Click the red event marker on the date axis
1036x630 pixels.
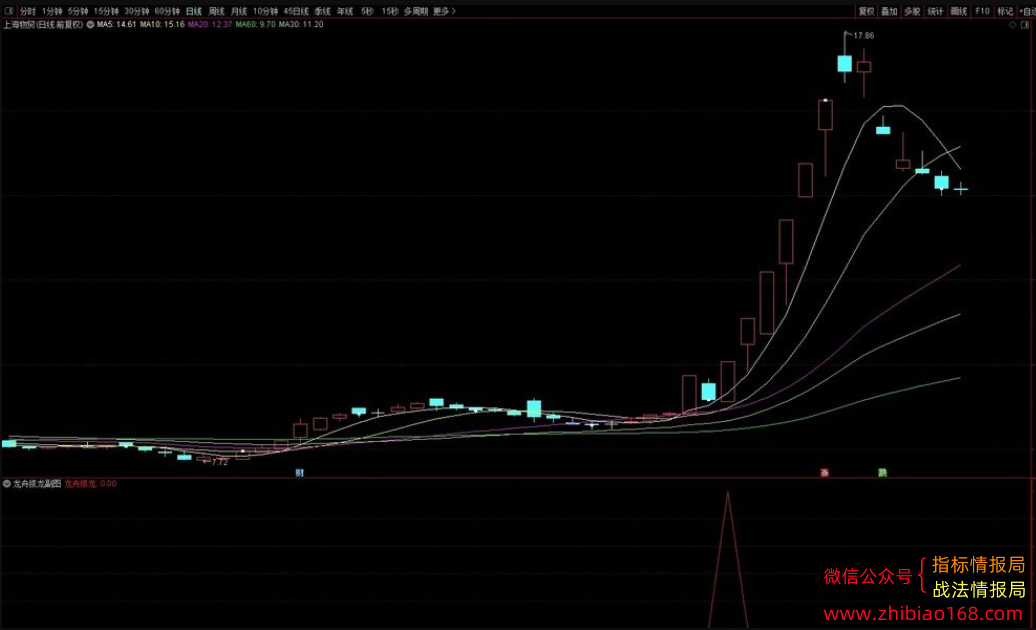824,473
